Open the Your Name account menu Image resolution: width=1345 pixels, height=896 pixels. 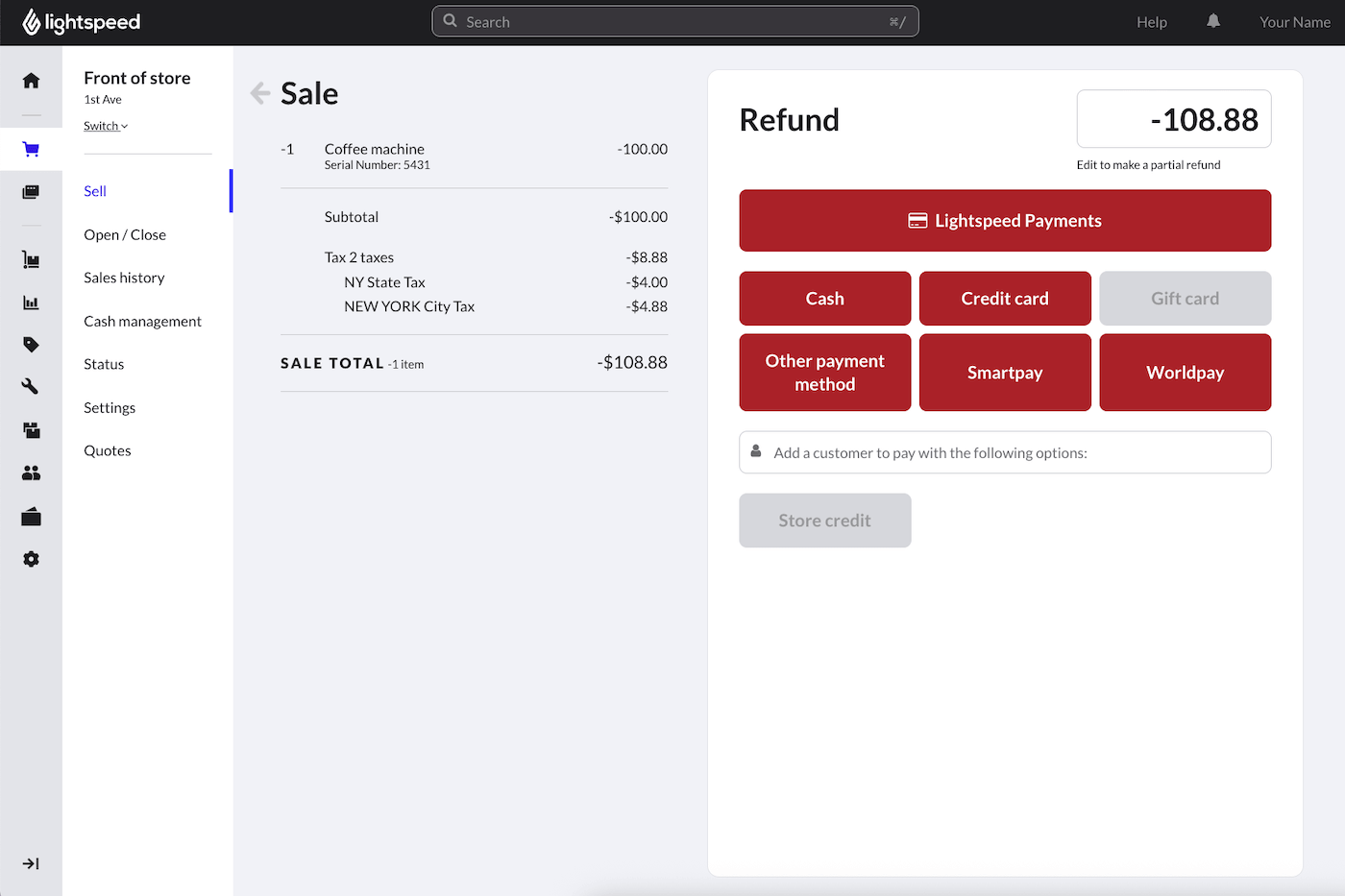coord(1294,22)
